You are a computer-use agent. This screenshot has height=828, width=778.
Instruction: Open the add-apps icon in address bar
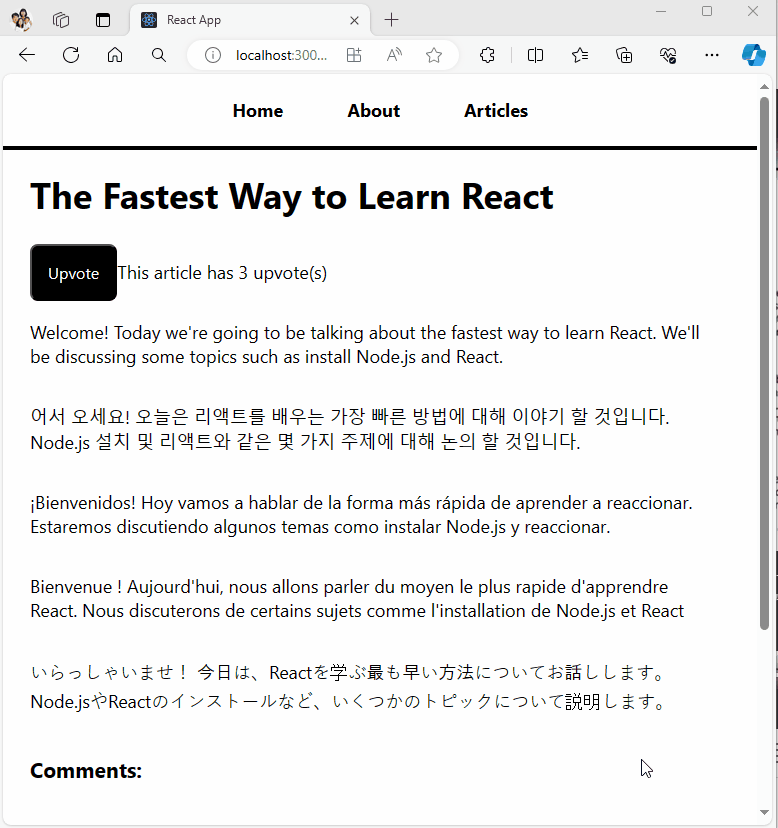(354, 55)
